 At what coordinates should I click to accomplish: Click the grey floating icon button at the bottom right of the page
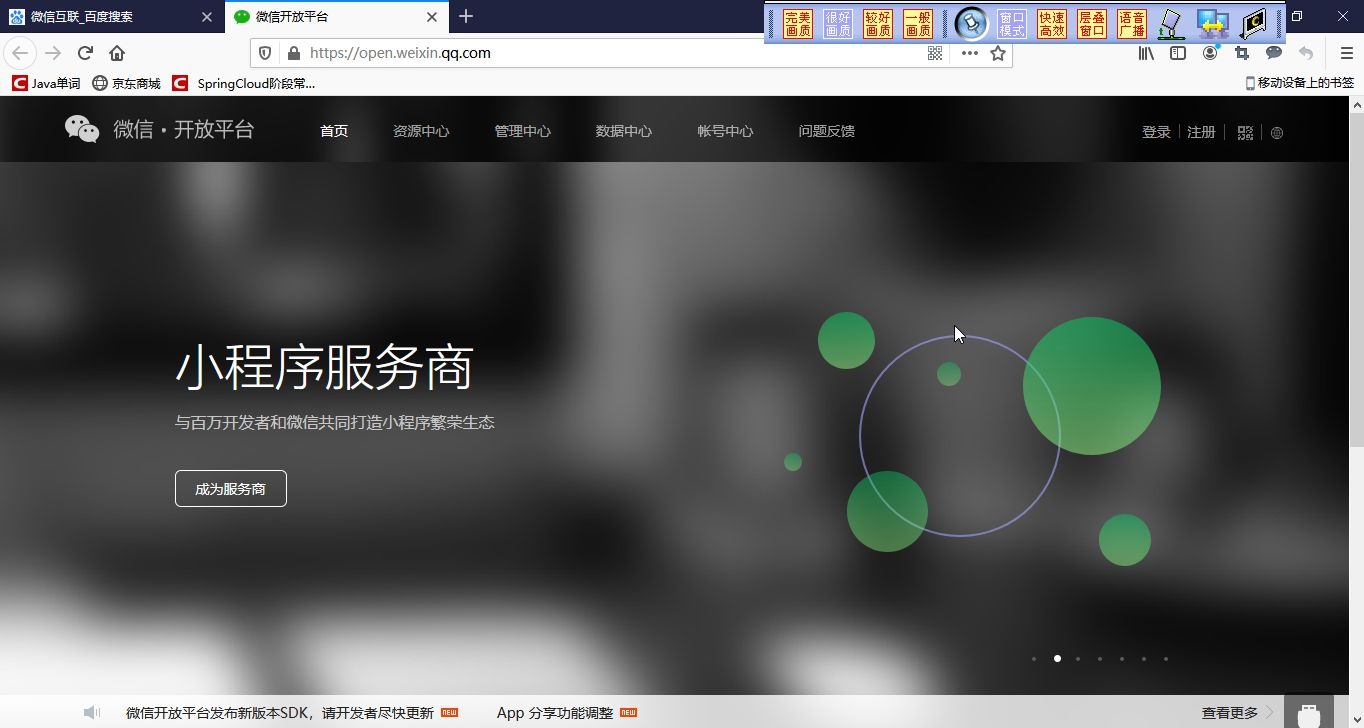tap(1309, 711)
